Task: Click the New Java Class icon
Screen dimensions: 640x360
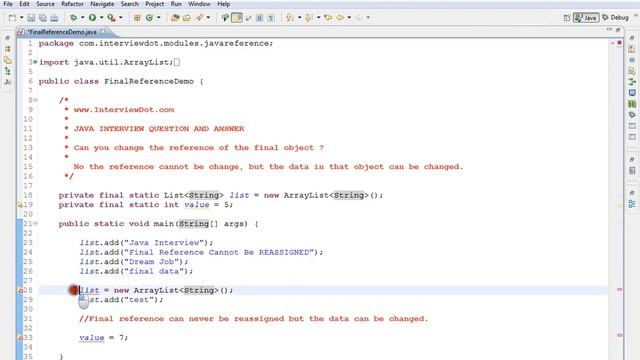Action: [149, 18]
